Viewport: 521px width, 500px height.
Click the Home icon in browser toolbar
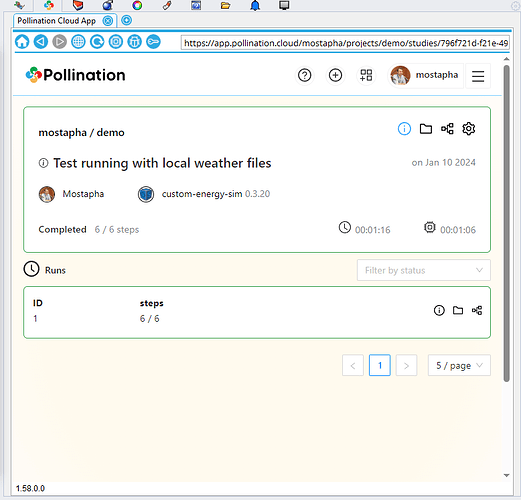pyautogui.click(x=22, y=42)
